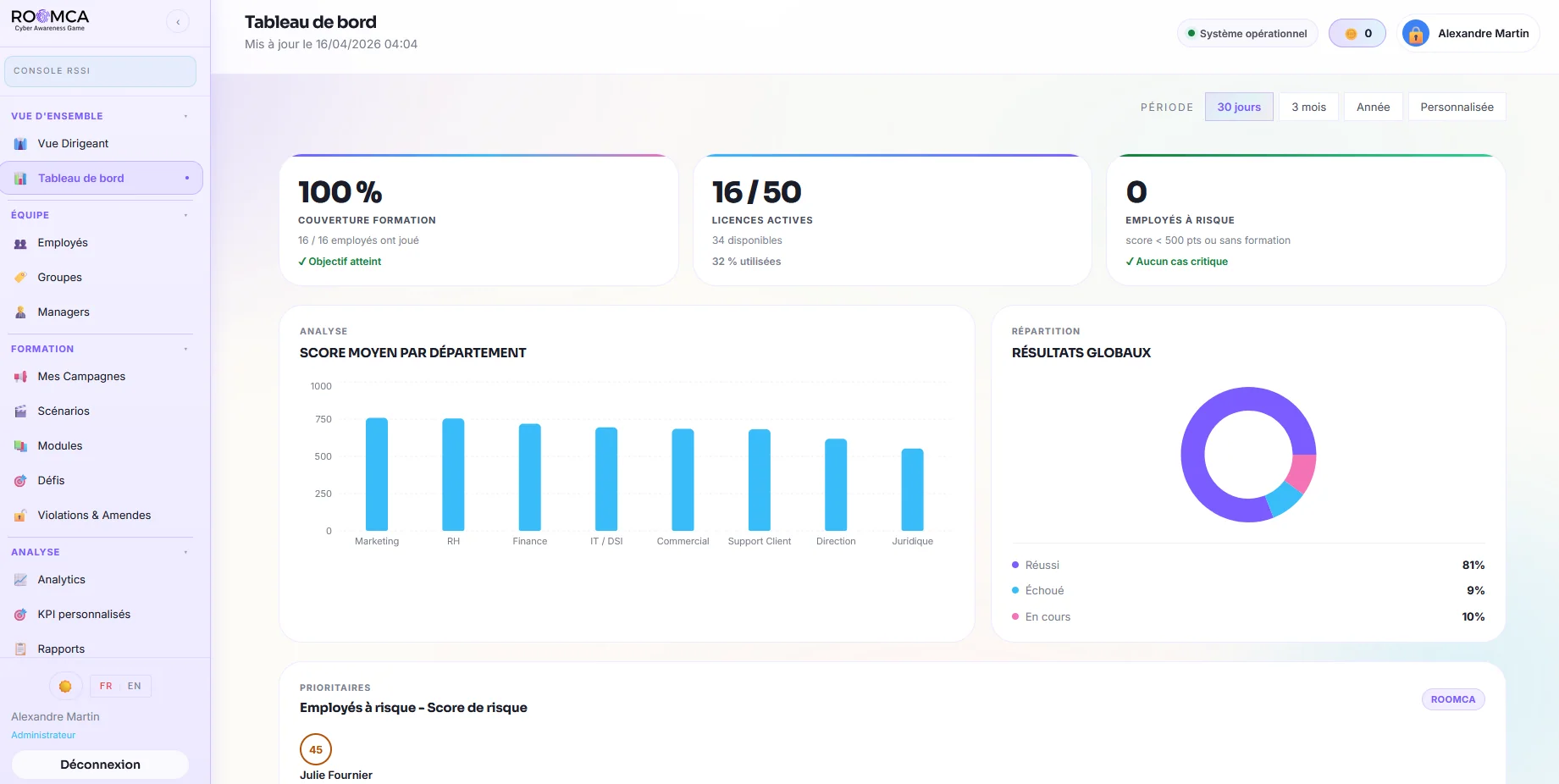Click the blue Échoué donut segment

(x=1284, y=498)
